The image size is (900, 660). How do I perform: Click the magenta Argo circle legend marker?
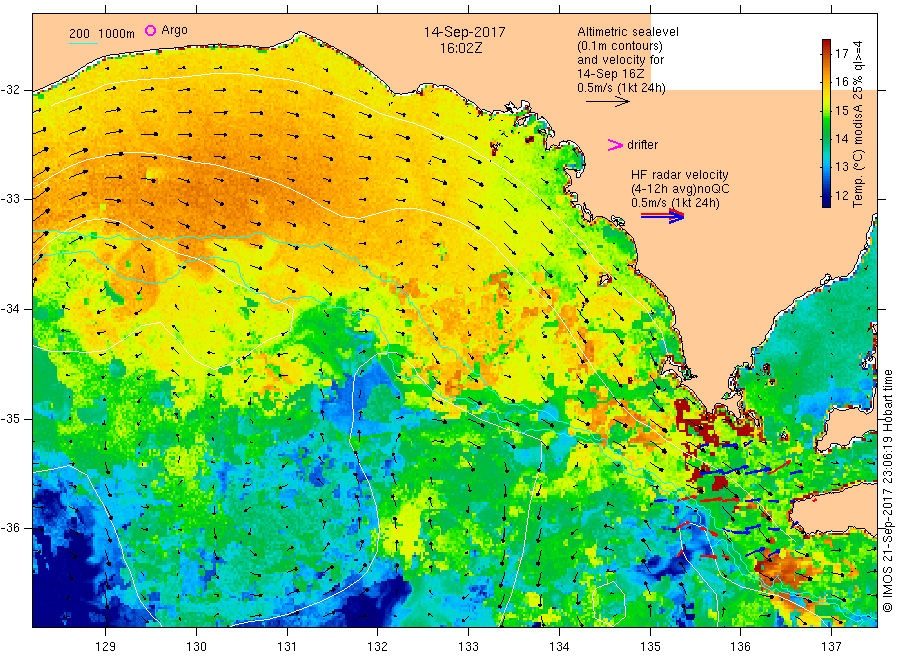click(x=150, y=30)
